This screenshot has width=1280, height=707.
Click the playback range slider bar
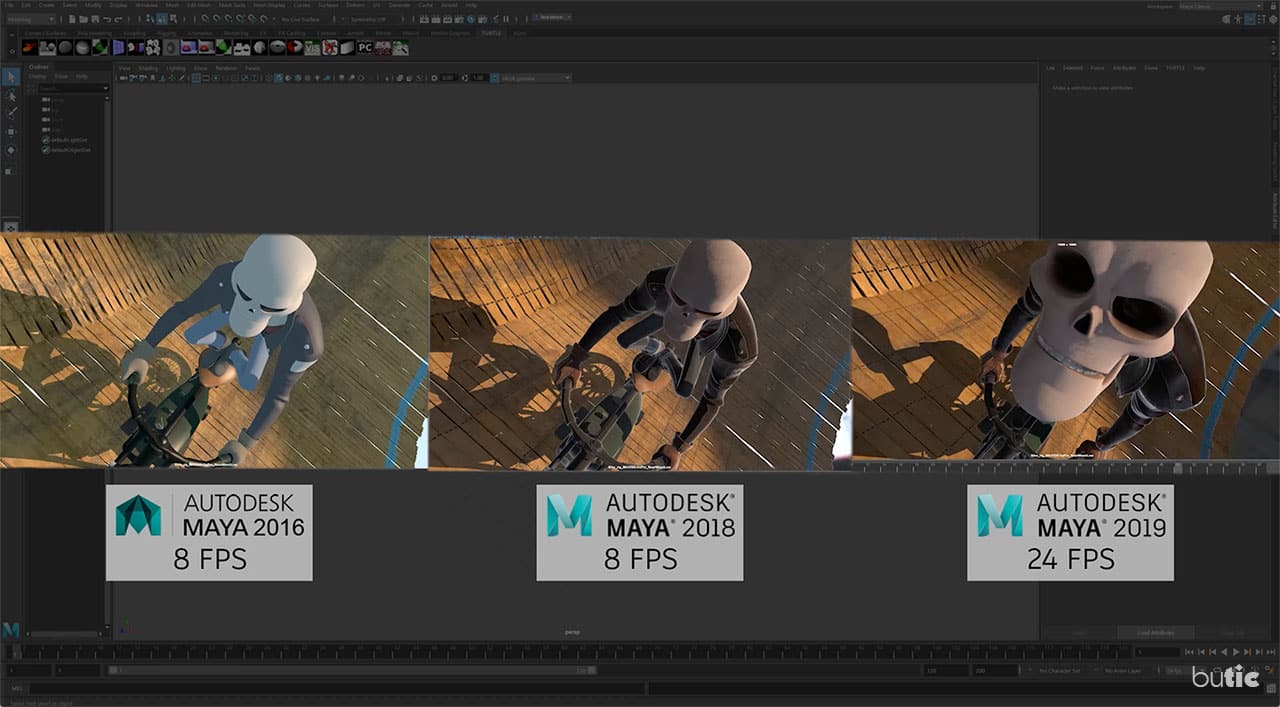click(352, 670)
